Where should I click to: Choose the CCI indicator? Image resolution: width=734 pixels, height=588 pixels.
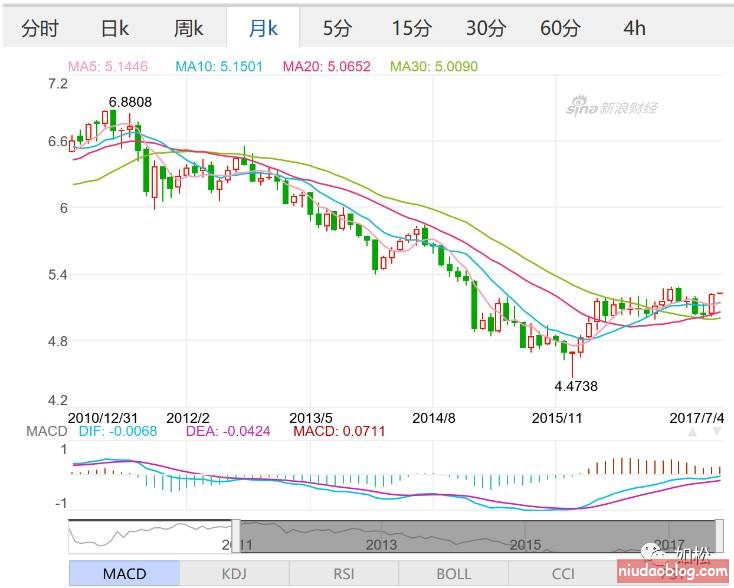point(562,573)
